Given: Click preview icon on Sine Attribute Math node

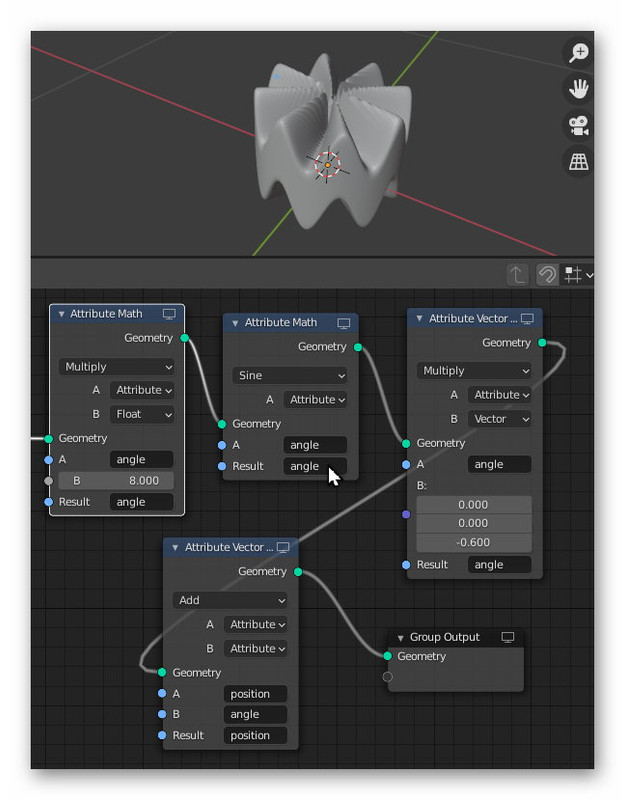Looking at the screenshot, I should pos(344,323).
